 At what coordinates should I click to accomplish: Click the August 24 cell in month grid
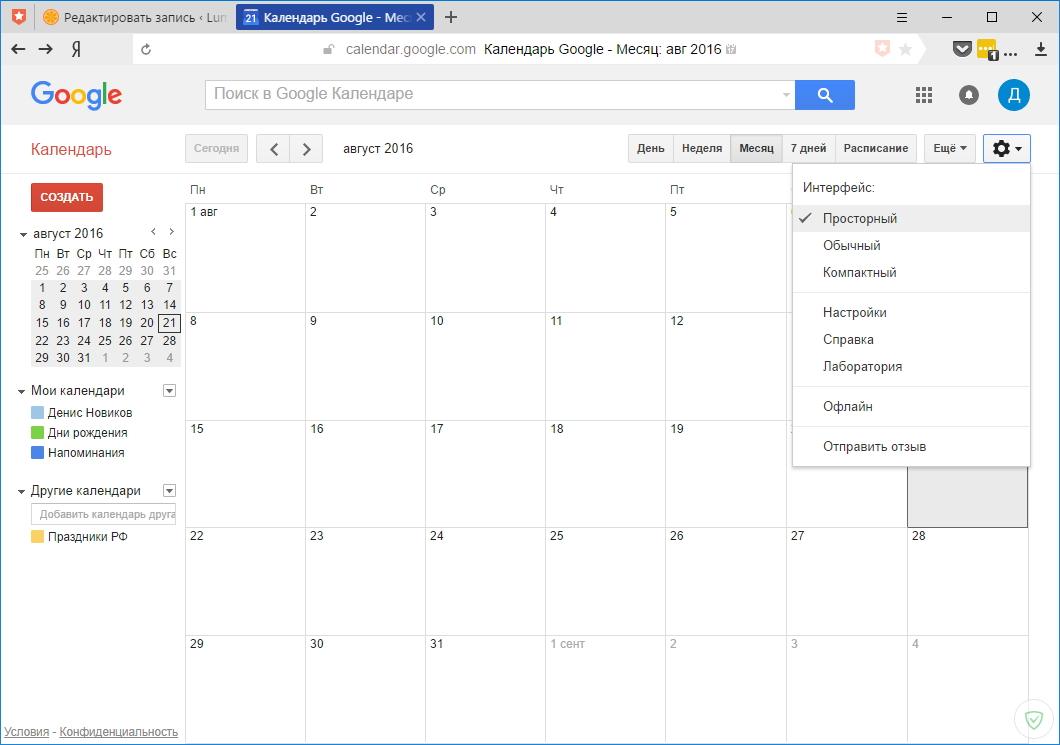coord(485,581)
